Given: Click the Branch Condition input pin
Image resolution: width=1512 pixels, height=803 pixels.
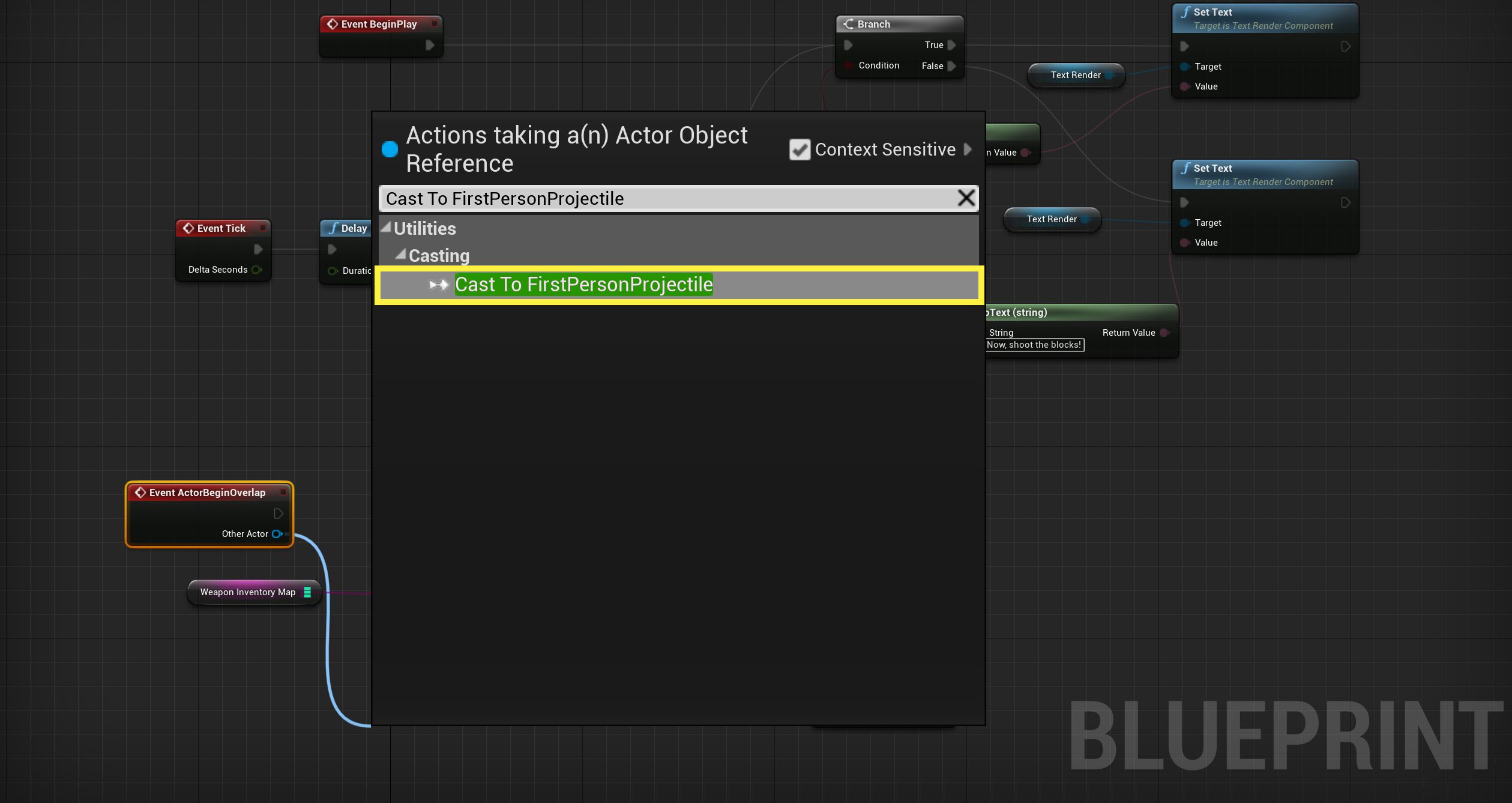Looking at the screenshot, I should coord(848,65).
